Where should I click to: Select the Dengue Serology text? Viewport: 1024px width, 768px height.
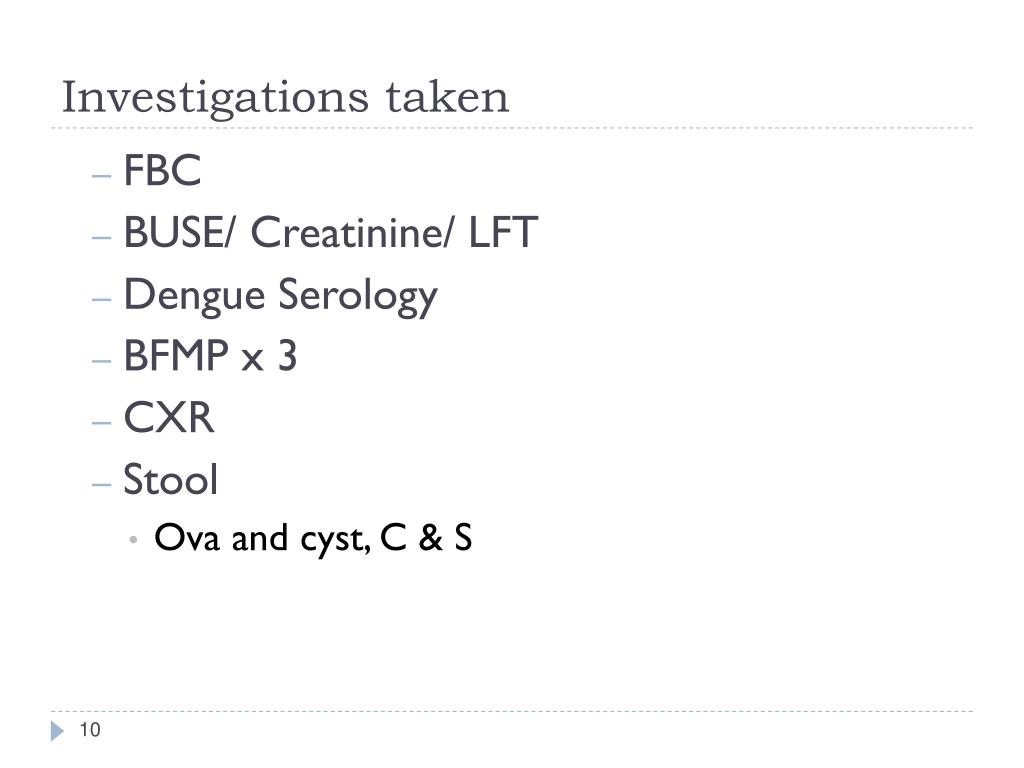(280, 297)
